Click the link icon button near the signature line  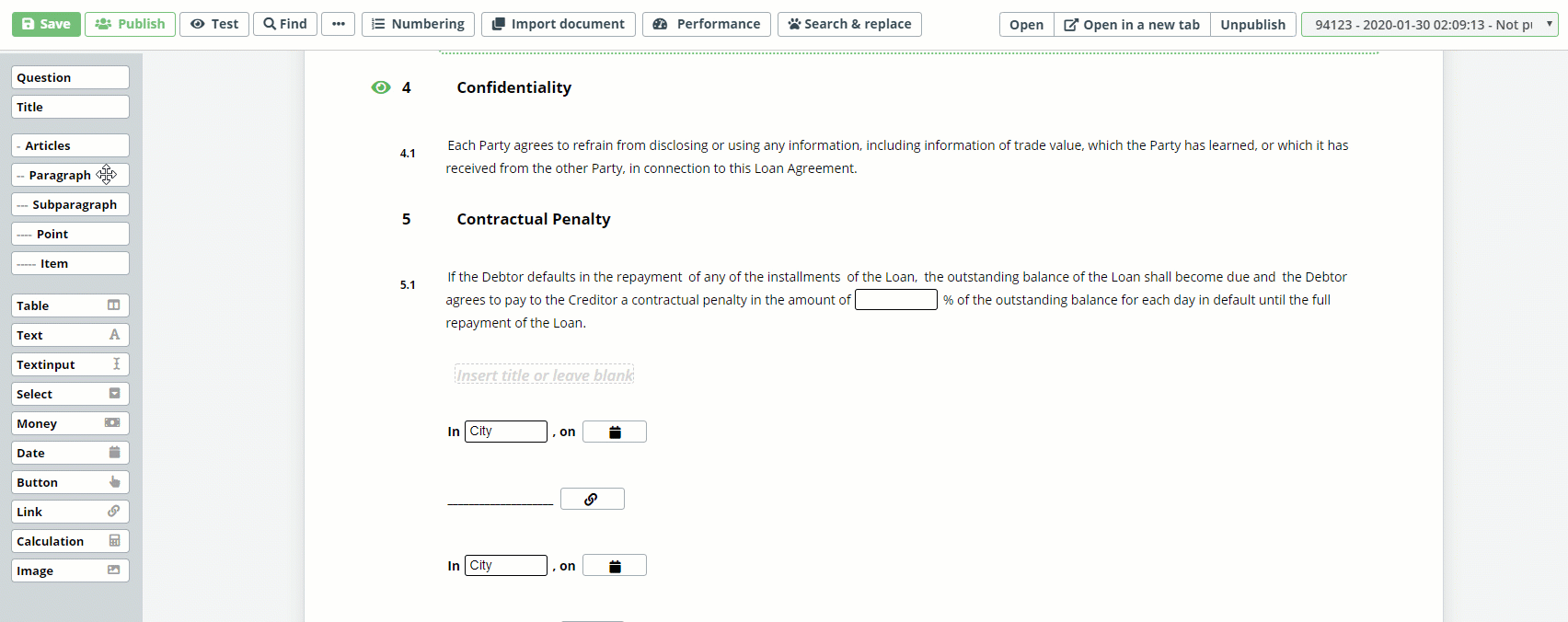tap(592, 499)
